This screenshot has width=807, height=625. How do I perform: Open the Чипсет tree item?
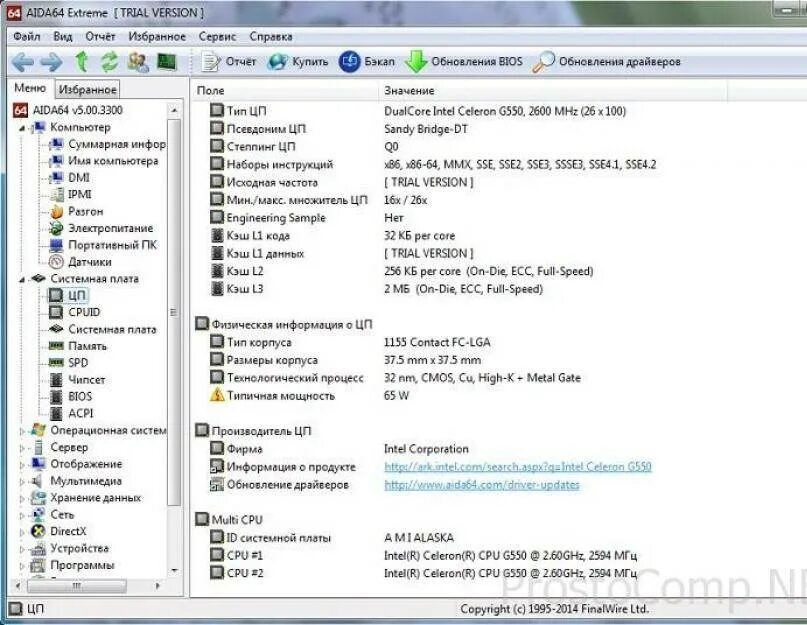(77, 380)
